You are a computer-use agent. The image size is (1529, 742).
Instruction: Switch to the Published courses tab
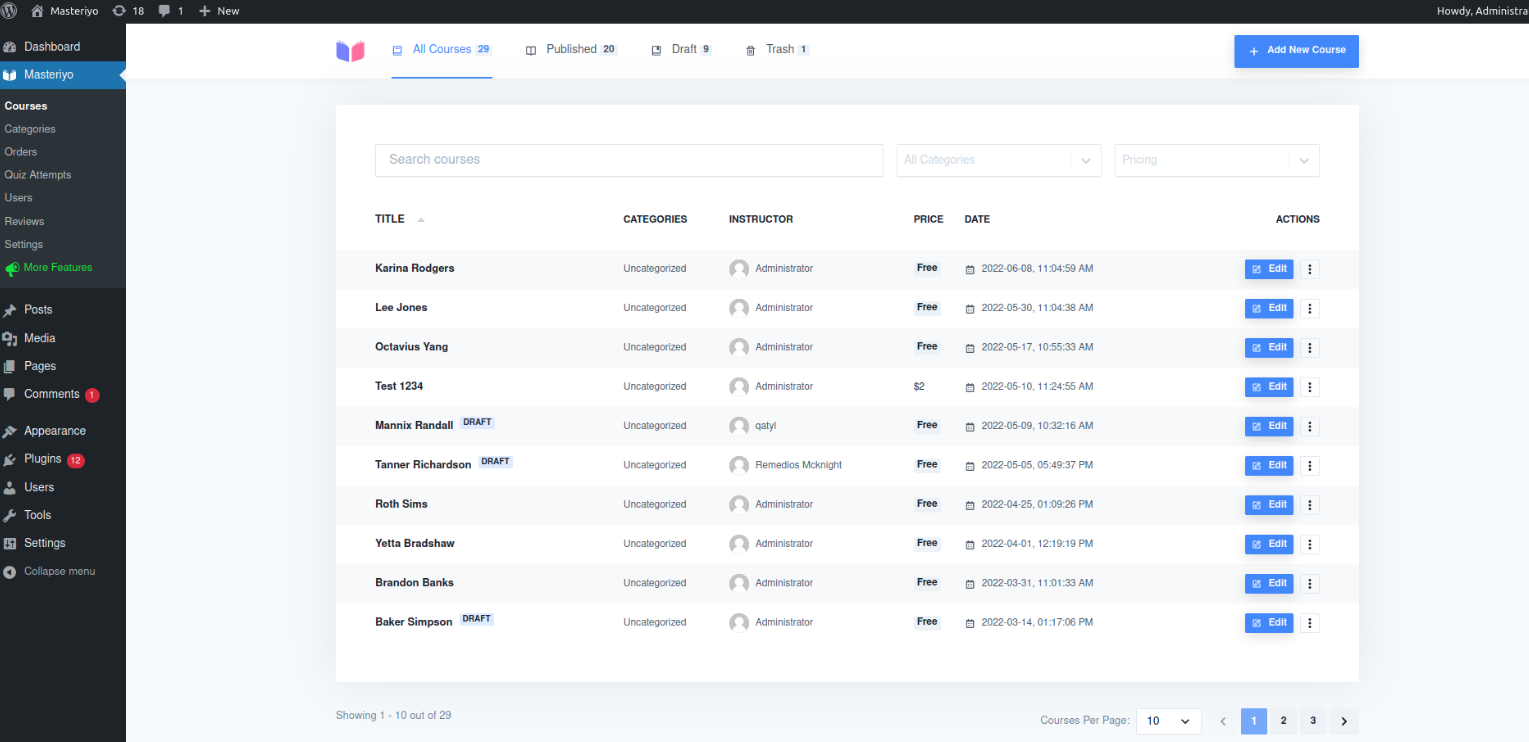(x=571, y=50)
